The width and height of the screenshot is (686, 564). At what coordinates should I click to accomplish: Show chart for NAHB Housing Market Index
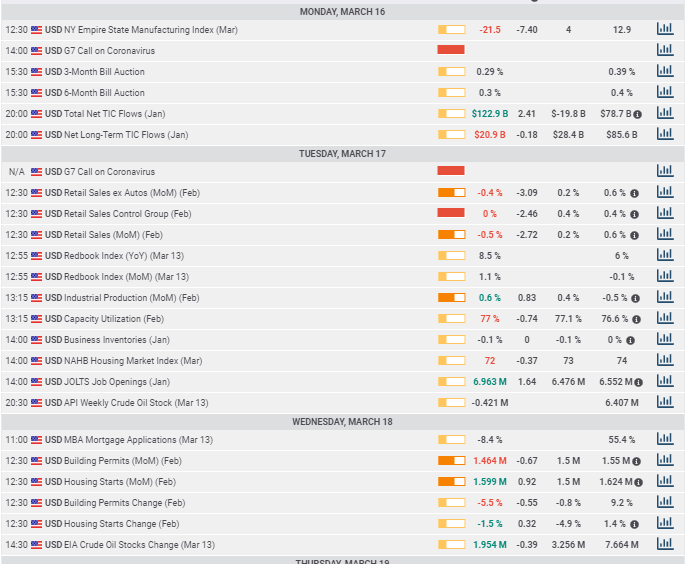[x=664, y=360]
